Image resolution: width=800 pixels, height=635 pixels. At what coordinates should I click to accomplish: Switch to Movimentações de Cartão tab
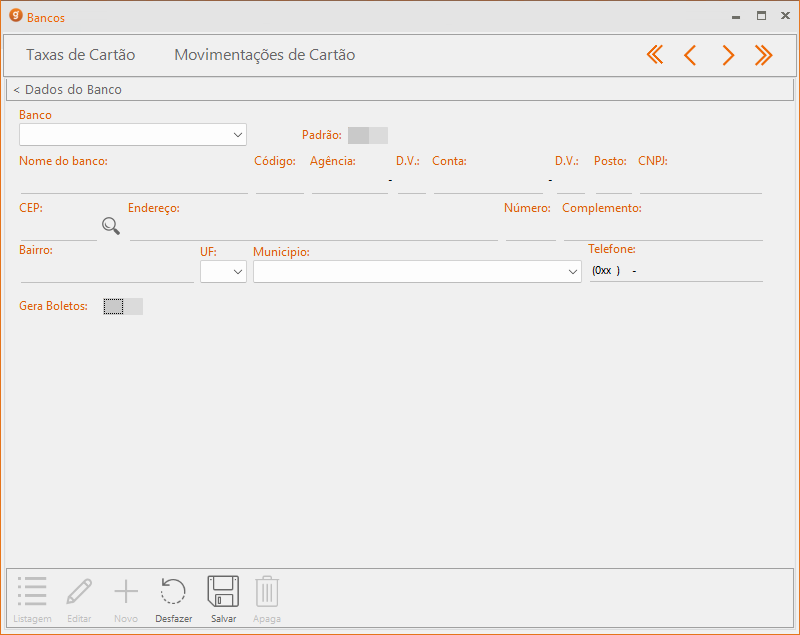tap(264, 55)
